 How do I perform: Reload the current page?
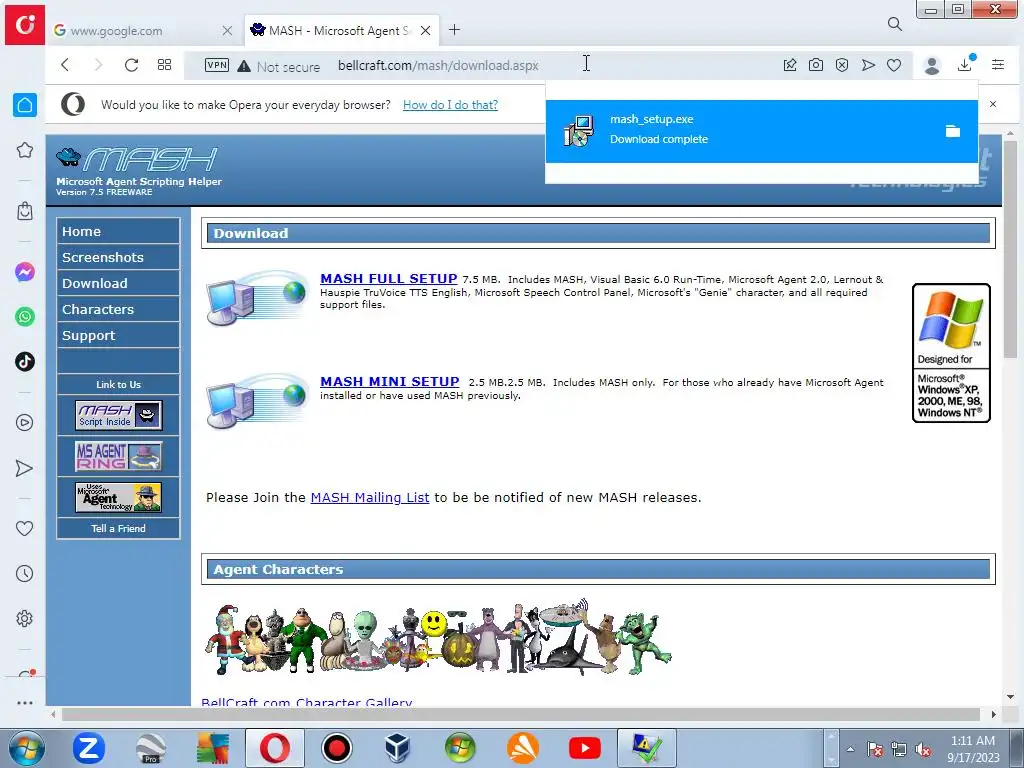tap(131, 65)
